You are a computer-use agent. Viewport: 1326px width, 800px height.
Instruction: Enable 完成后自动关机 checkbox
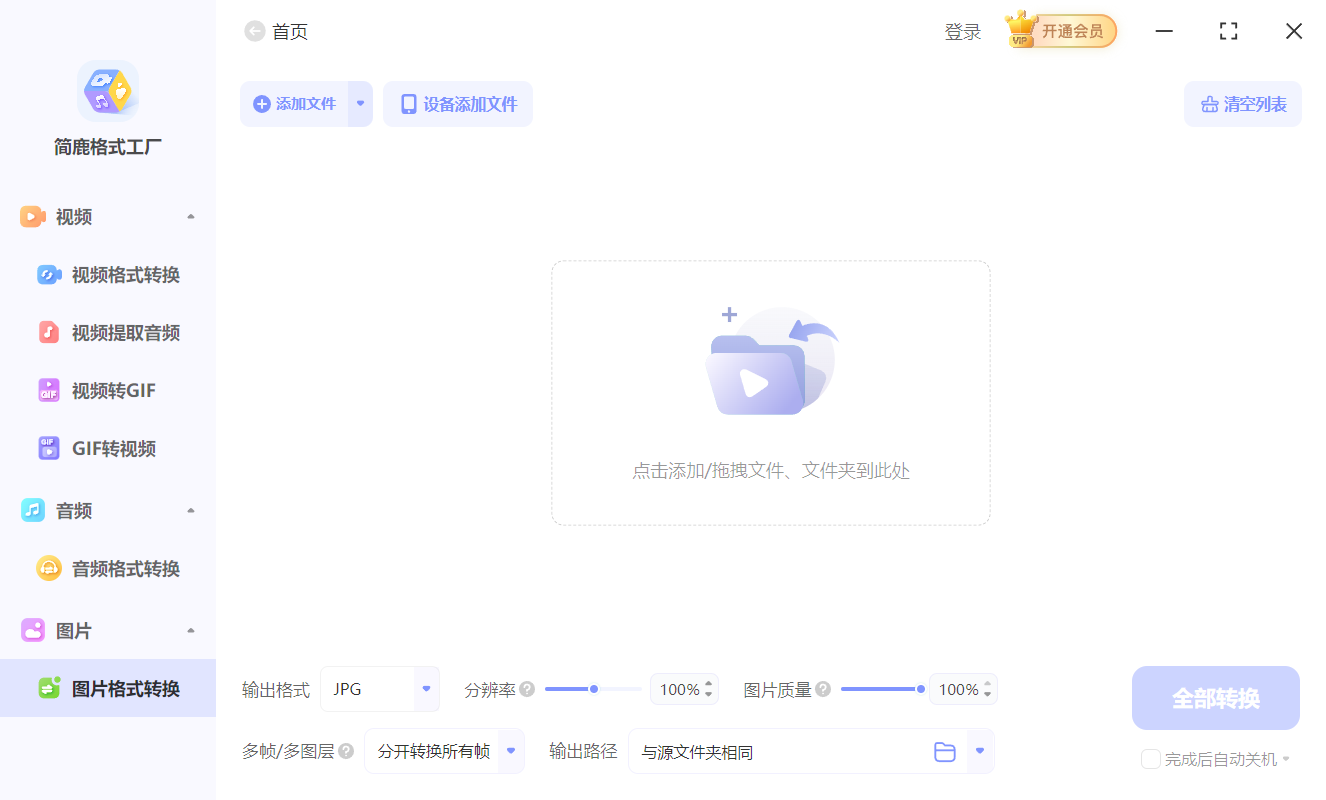[1150, 759]
